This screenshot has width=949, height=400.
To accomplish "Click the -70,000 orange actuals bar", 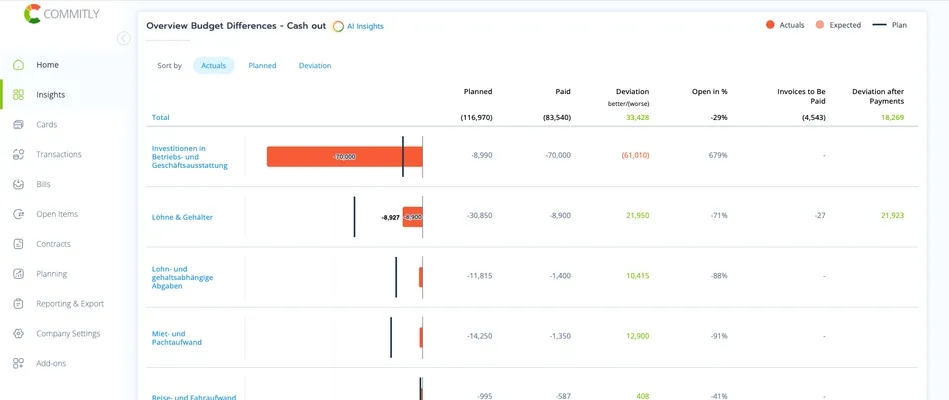I will [344, 156].
